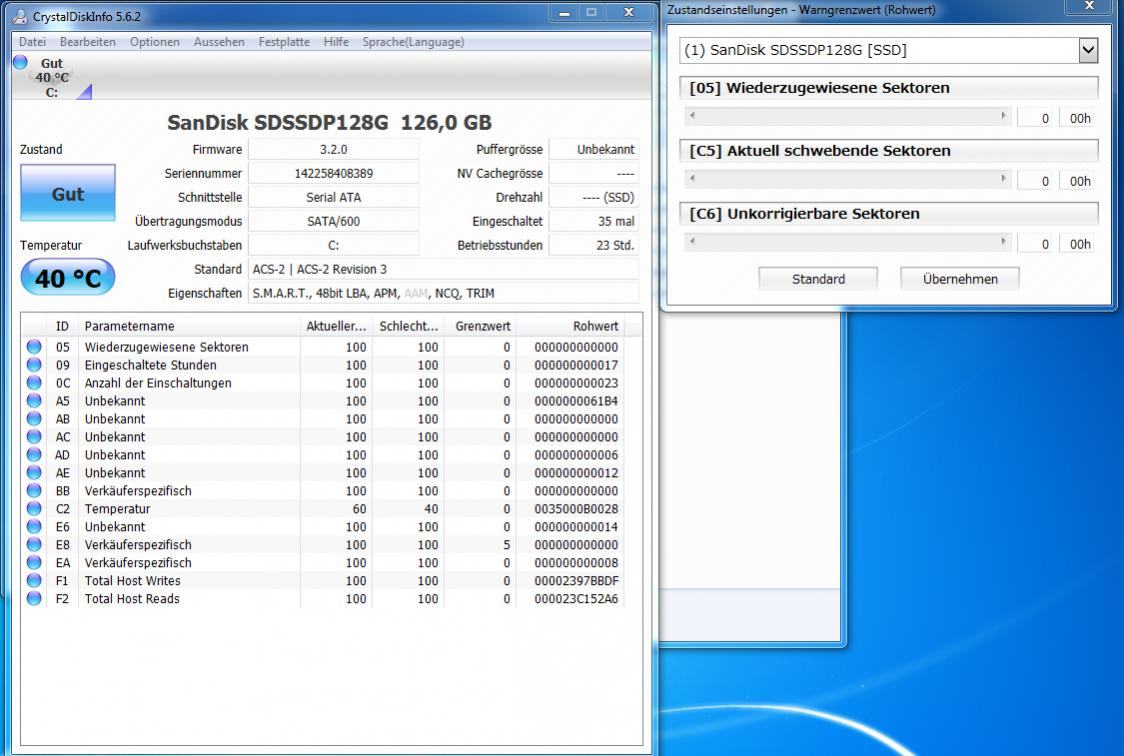
Task: Click the Eigenschaften features field
Action: pyautogui.click(x=443, y=293)
